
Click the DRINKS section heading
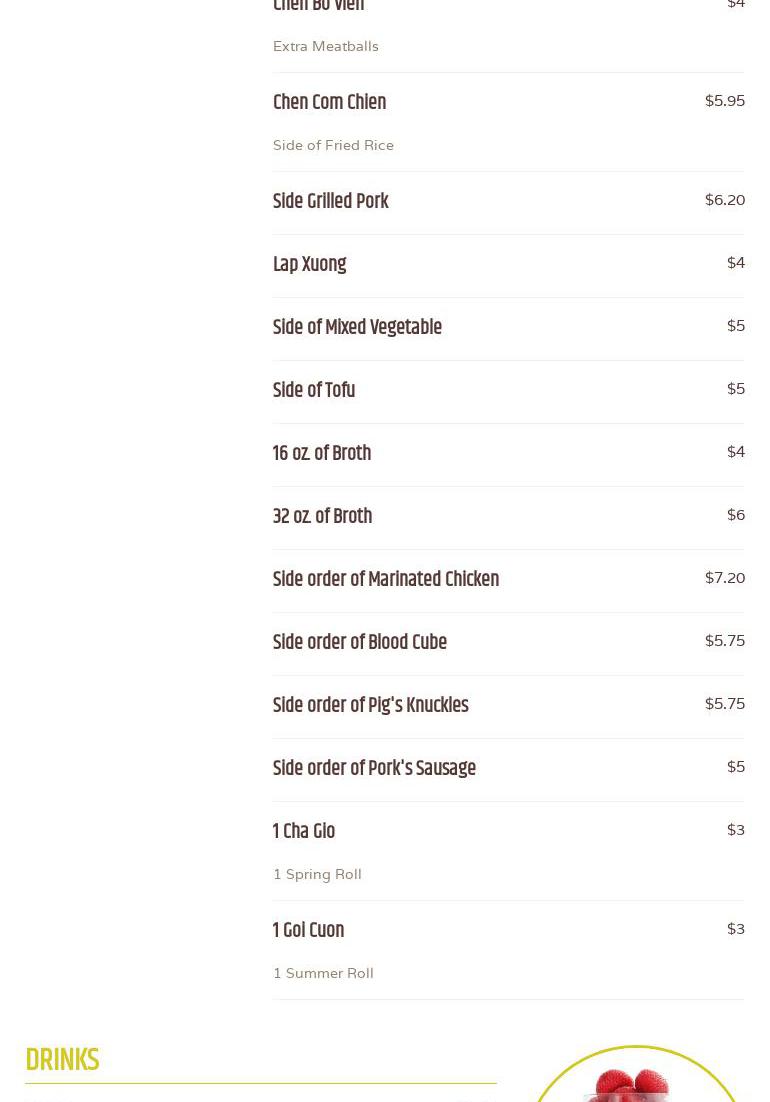(62, 1060)
